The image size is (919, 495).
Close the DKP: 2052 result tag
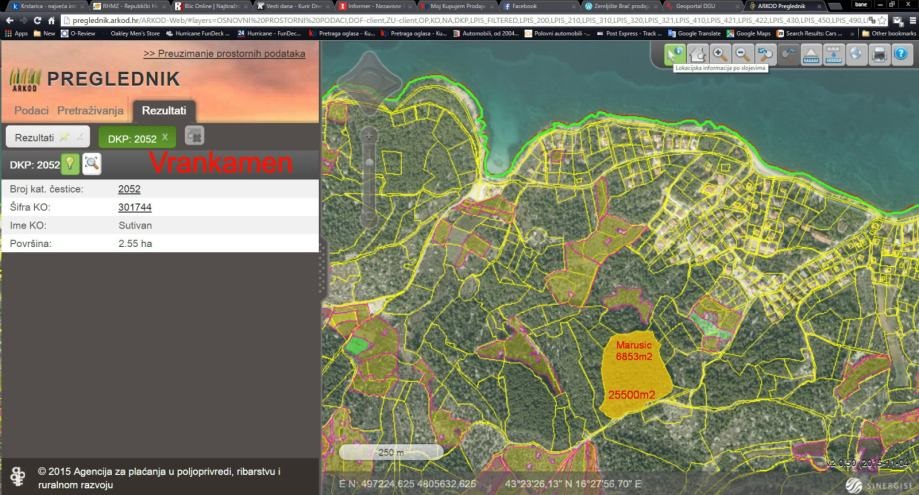pyautogui.click(x=165, y=136)
